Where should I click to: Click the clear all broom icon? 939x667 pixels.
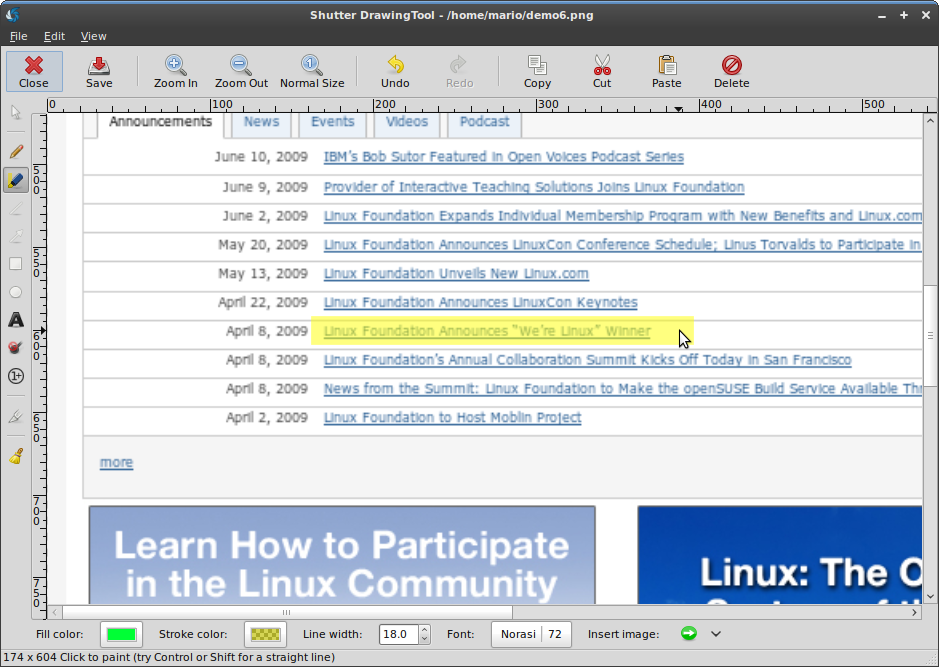15,456
